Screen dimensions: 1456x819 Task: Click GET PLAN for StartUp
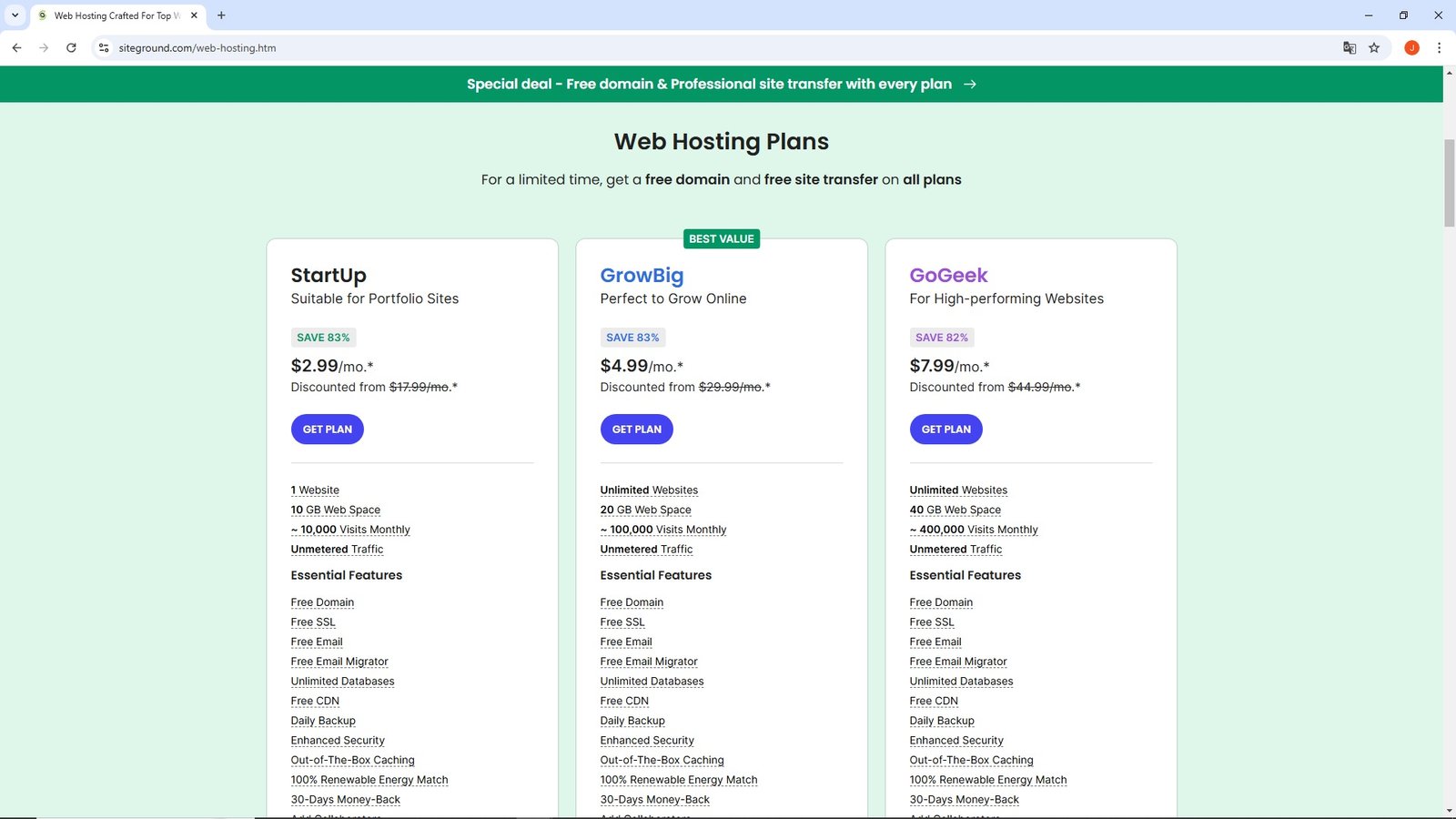328,430
